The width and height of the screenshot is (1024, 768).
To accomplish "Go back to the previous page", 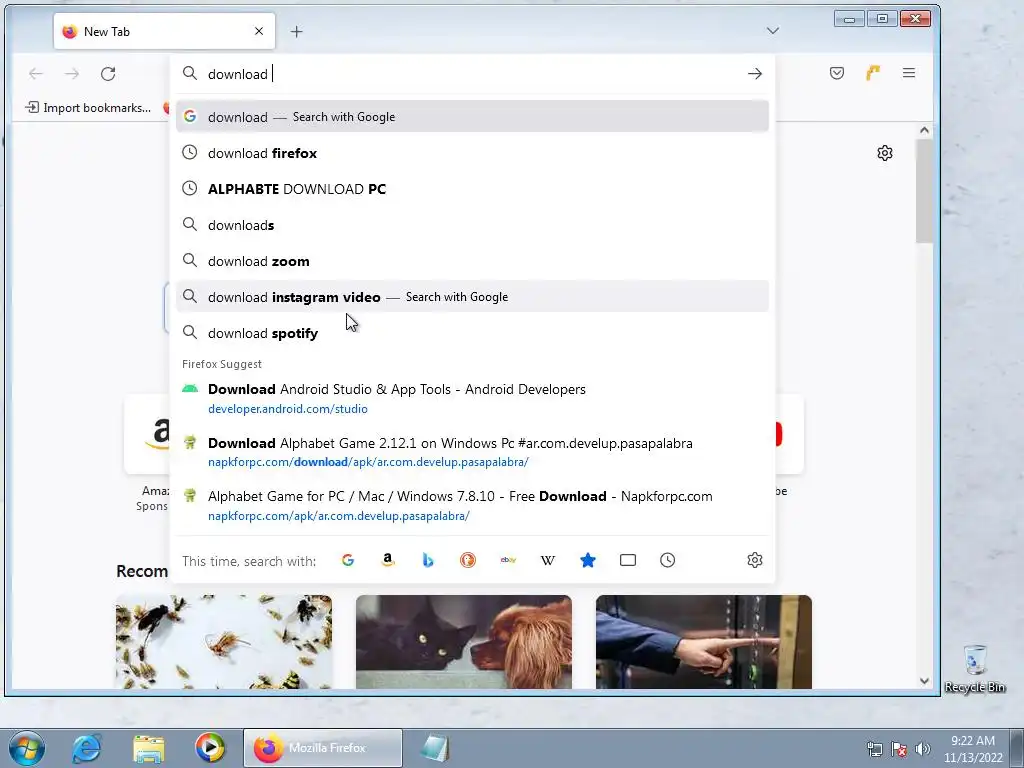I will click(36, 74).
